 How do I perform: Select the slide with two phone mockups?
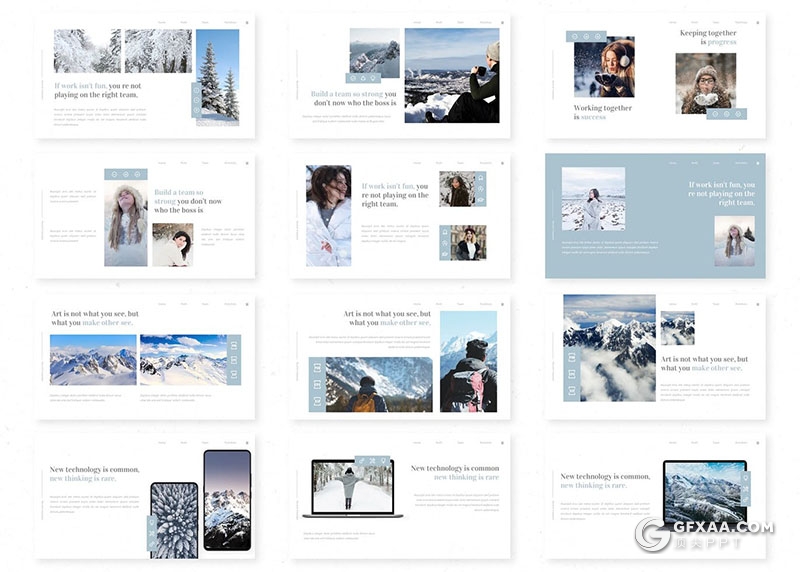point(145,496)
